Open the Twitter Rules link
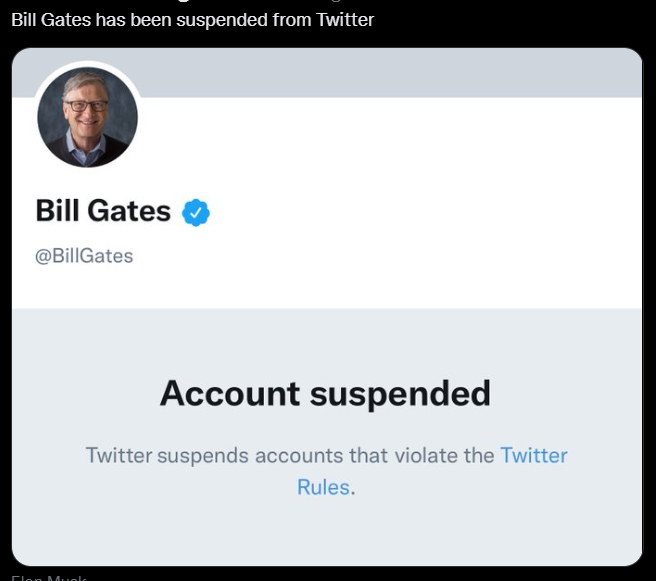The image size is (656, 581). (432, 471)
